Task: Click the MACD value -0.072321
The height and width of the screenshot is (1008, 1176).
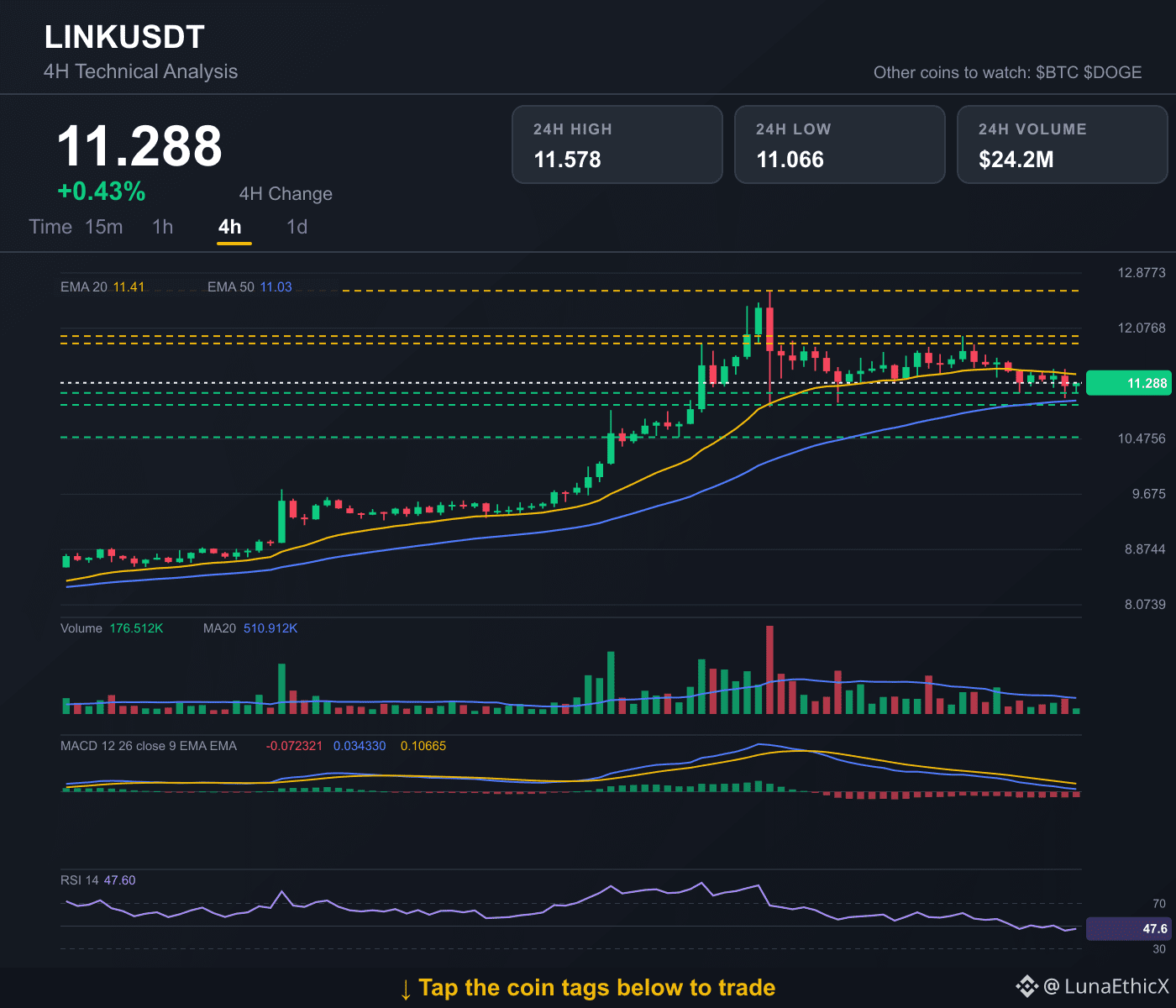Action: (x=294, y=746)
